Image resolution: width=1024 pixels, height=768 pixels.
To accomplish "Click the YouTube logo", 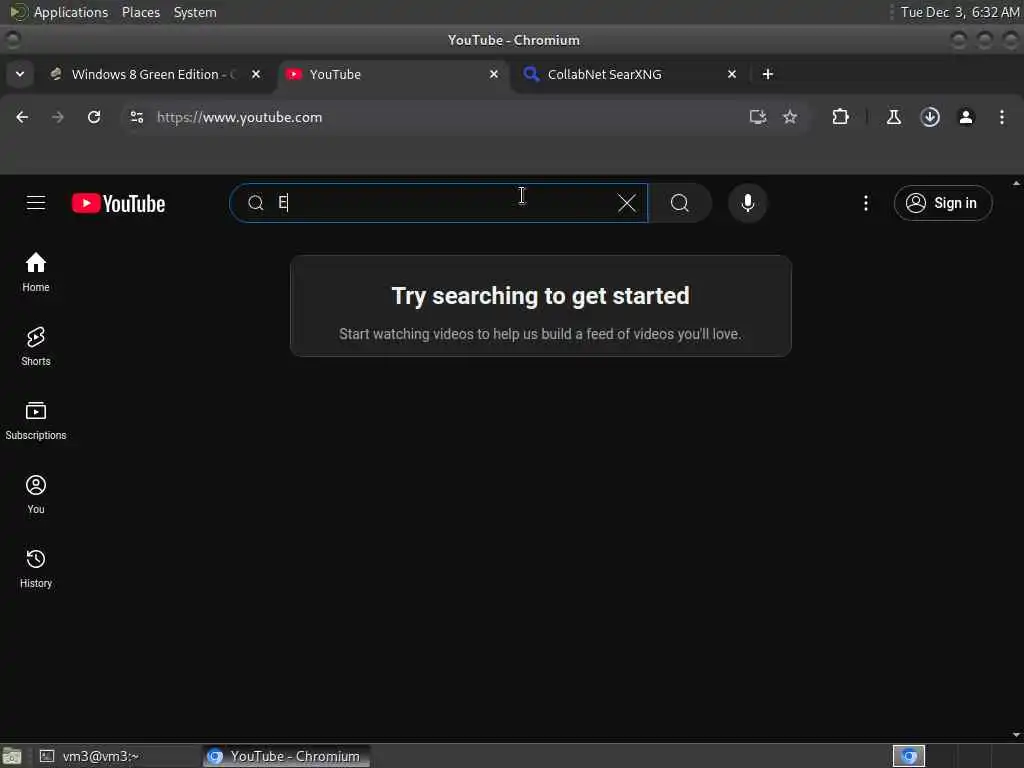I will (118, 203).
